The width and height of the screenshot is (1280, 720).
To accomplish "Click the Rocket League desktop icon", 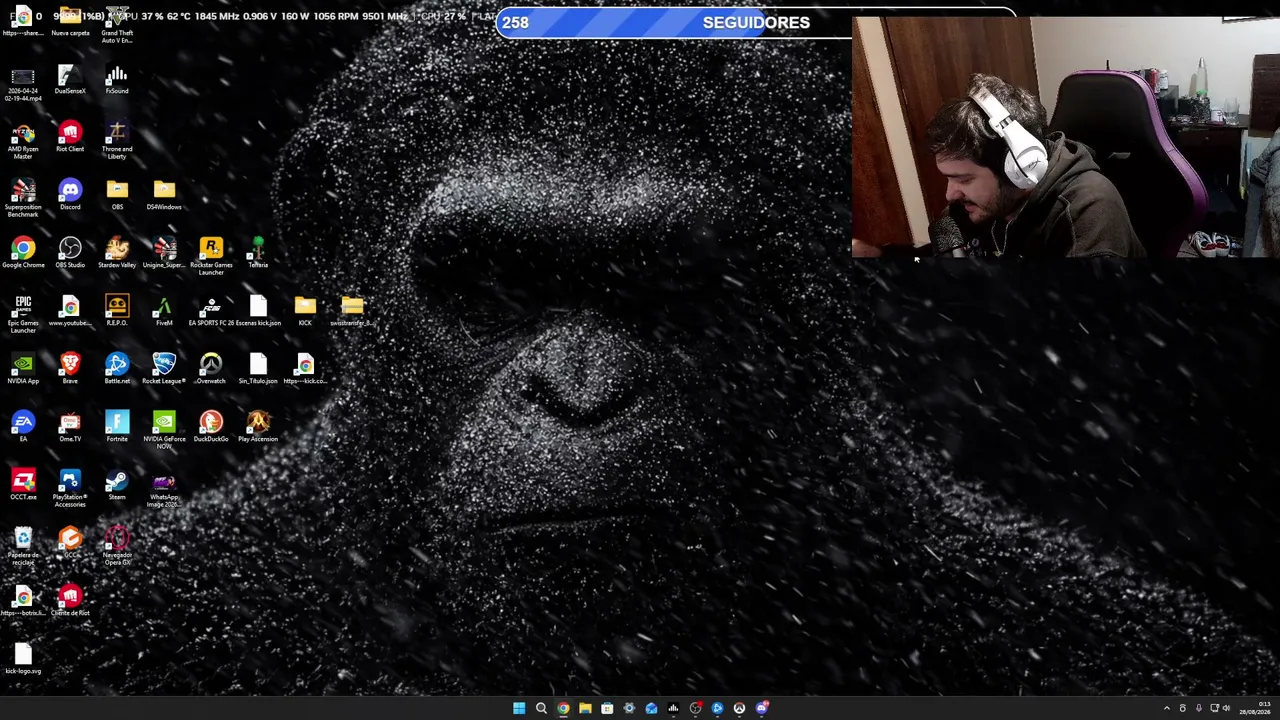I will [164, 366].
